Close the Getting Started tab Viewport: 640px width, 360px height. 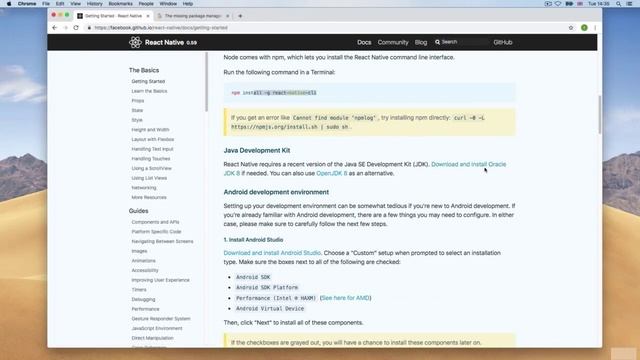pyautogui.click(x=148, y=16)
